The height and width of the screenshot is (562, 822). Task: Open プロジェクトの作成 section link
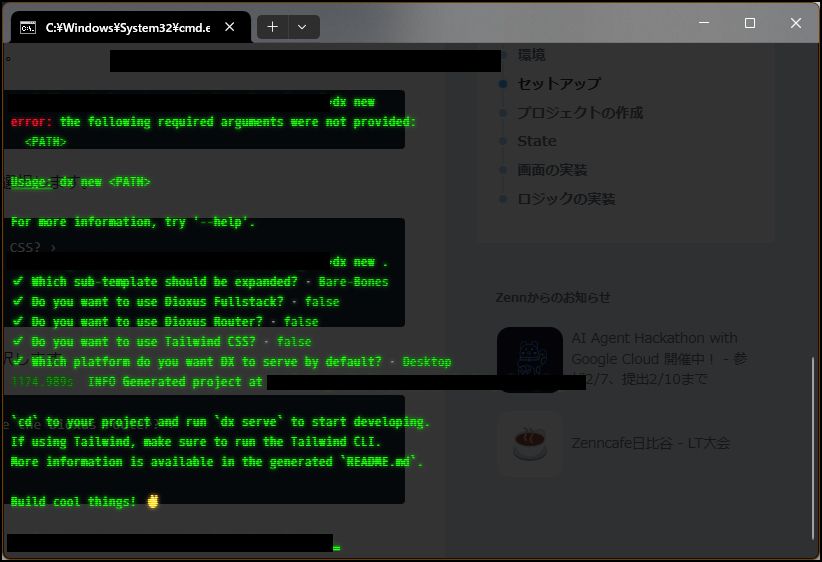click(580, 113)
